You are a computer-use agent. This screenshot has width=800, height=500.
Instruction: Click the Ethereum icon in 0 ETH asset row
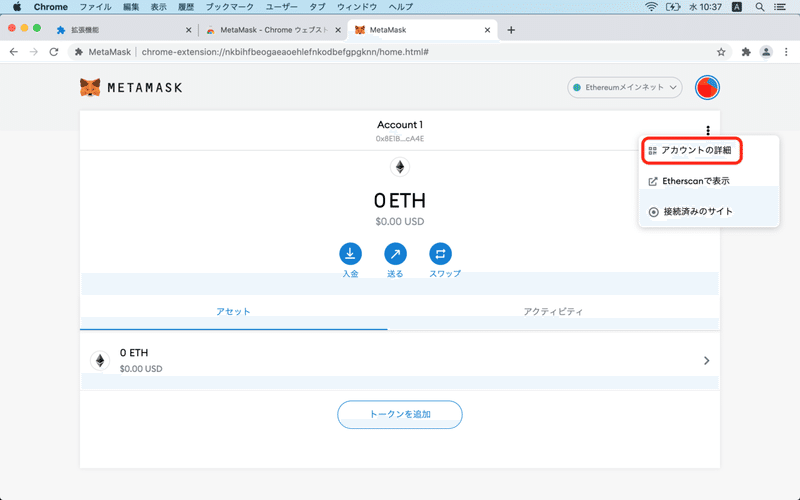point(100,361)
